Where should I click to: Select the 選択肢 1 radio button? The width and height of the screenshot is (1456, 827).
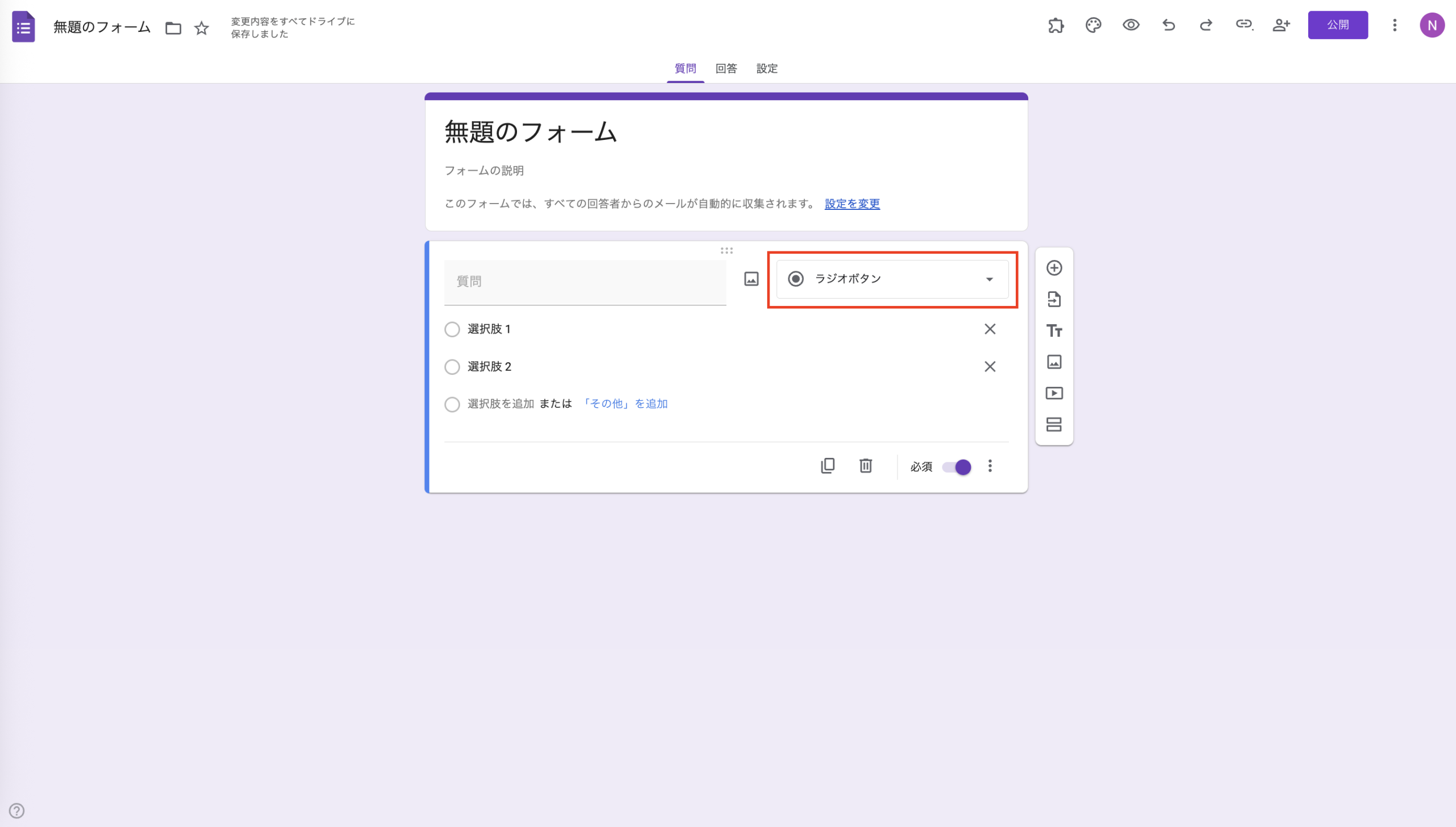click(452, 329)
